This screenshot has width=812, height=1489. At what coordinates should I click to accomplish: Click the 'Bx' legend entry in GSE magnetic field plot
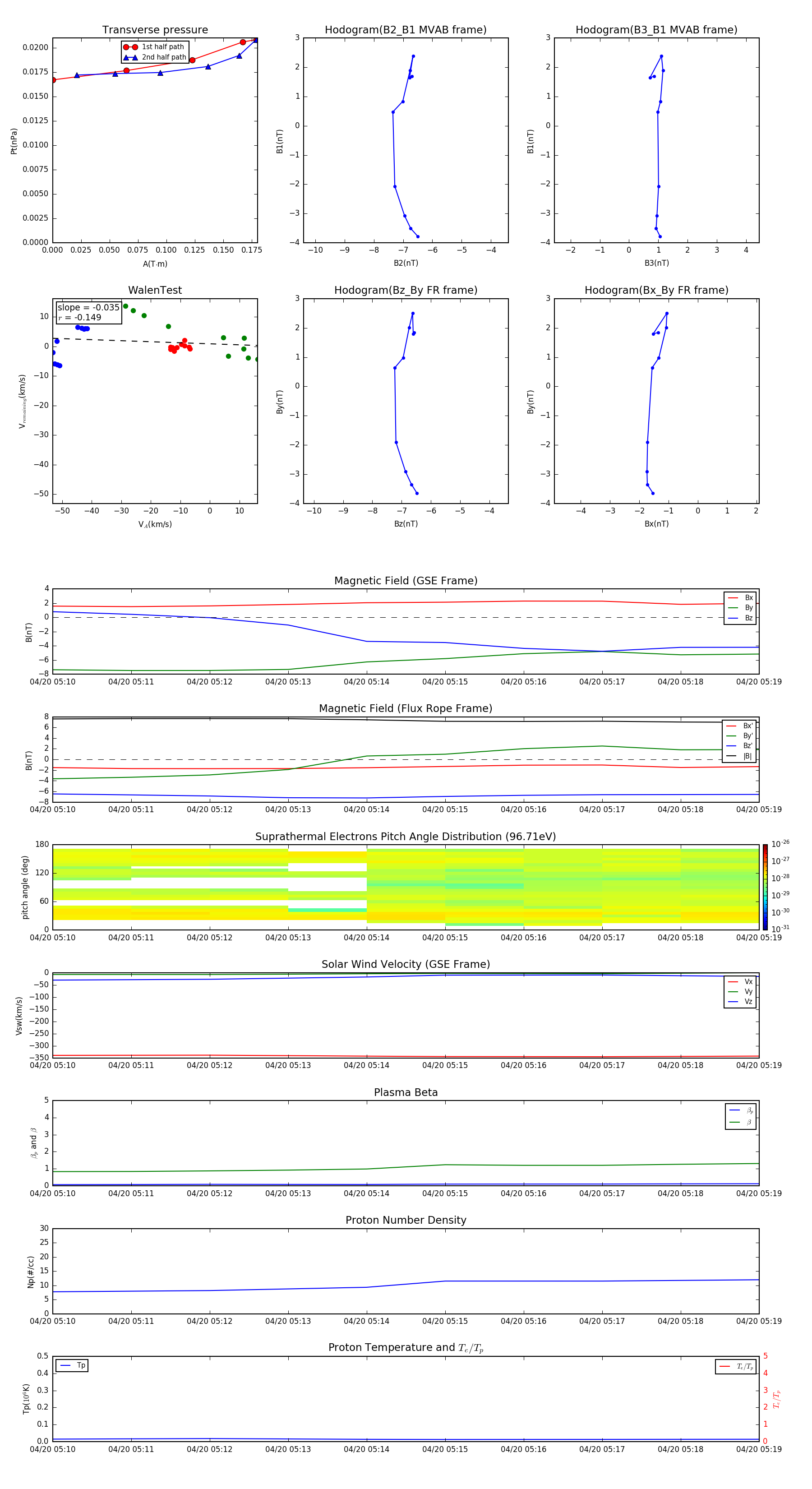(740, 598)
